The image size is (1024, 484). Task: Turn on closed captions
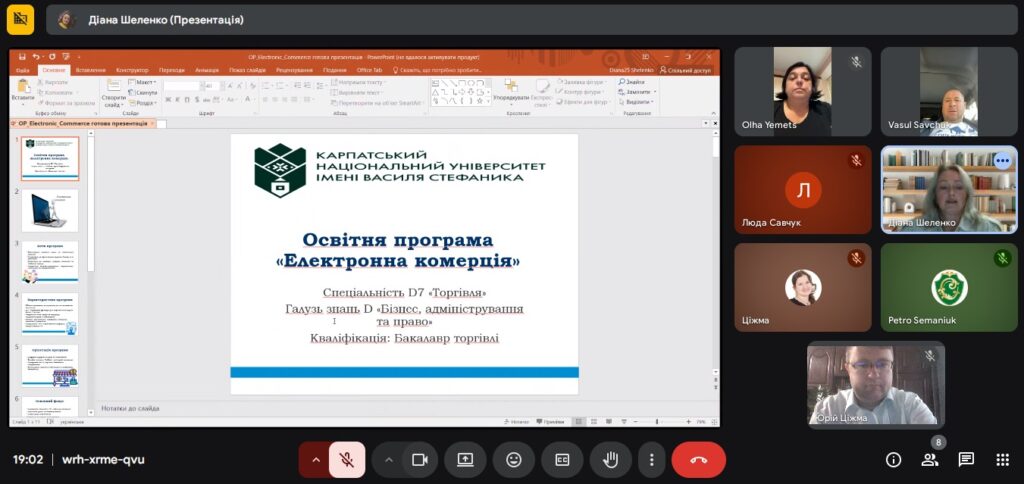tap(562, 460)
